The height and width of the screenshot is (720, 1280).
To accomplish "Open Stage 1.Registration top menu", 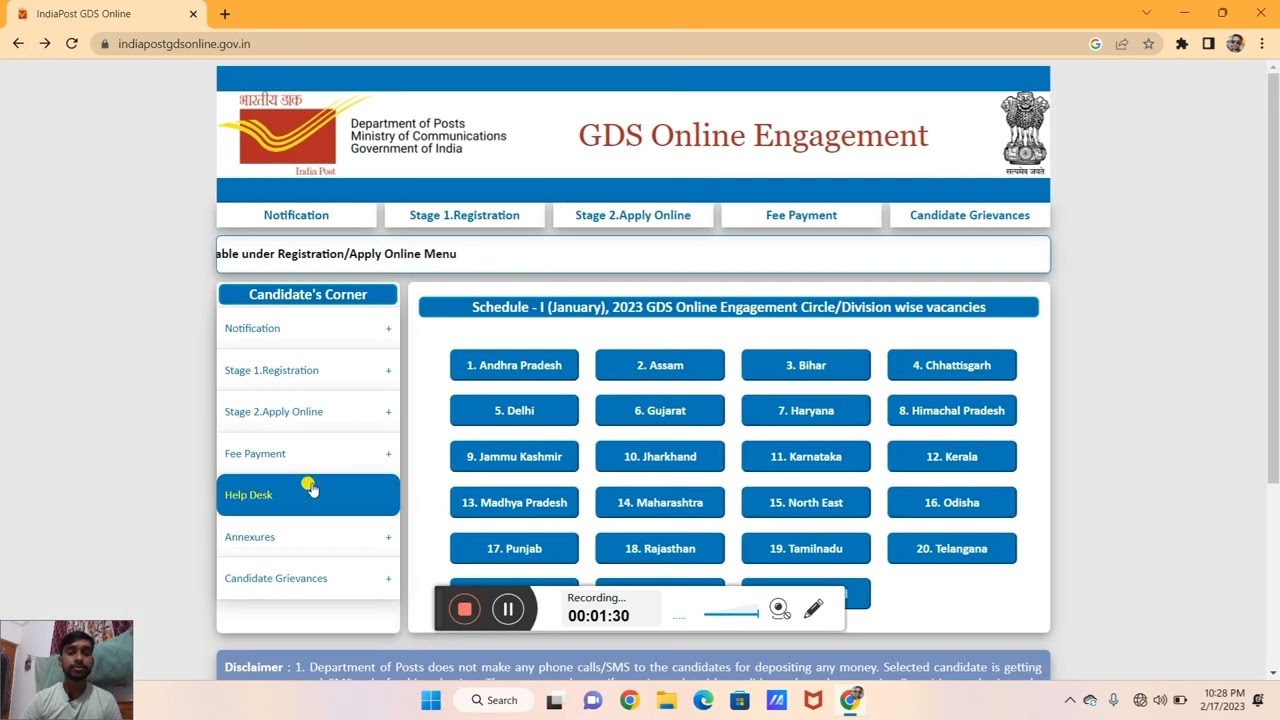I will 465,215.
